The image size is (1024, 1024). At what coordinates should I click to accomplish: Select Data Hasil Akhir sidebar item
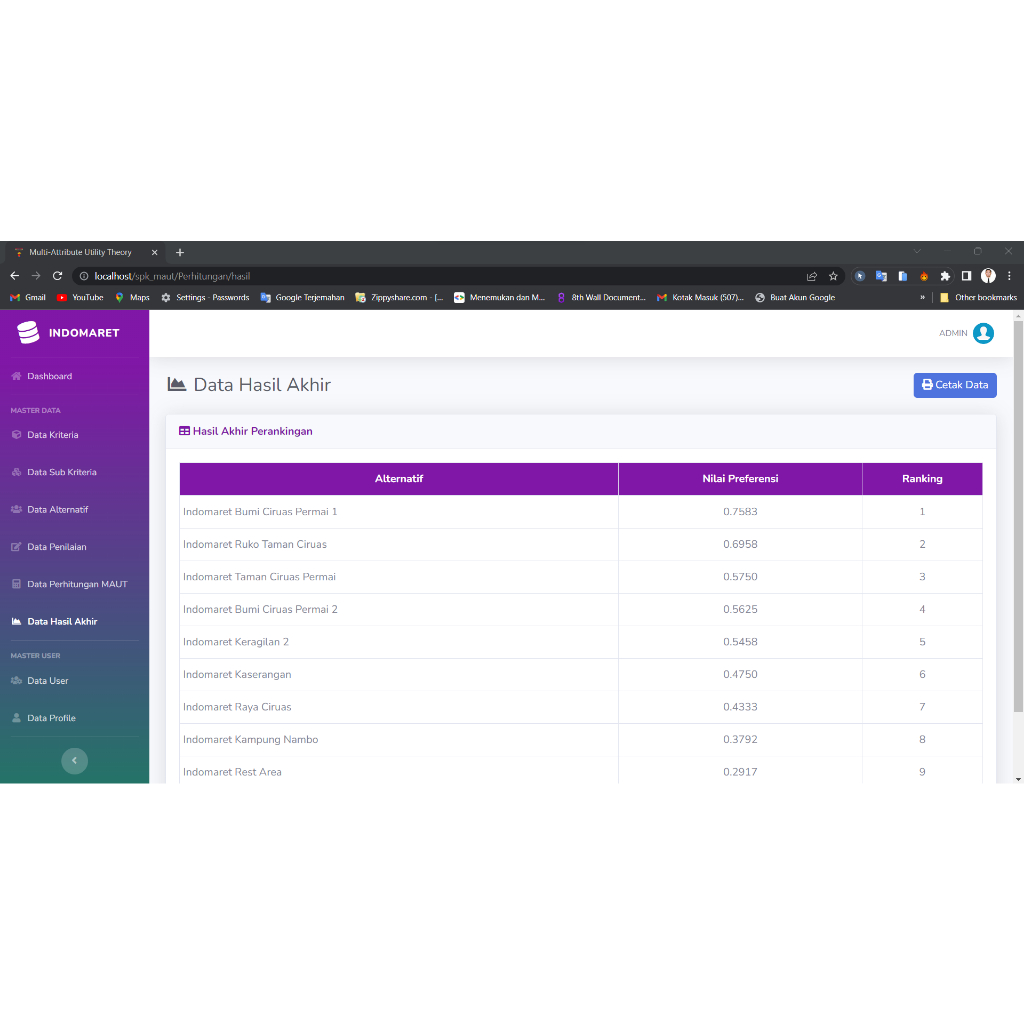(x=54, y=622)
